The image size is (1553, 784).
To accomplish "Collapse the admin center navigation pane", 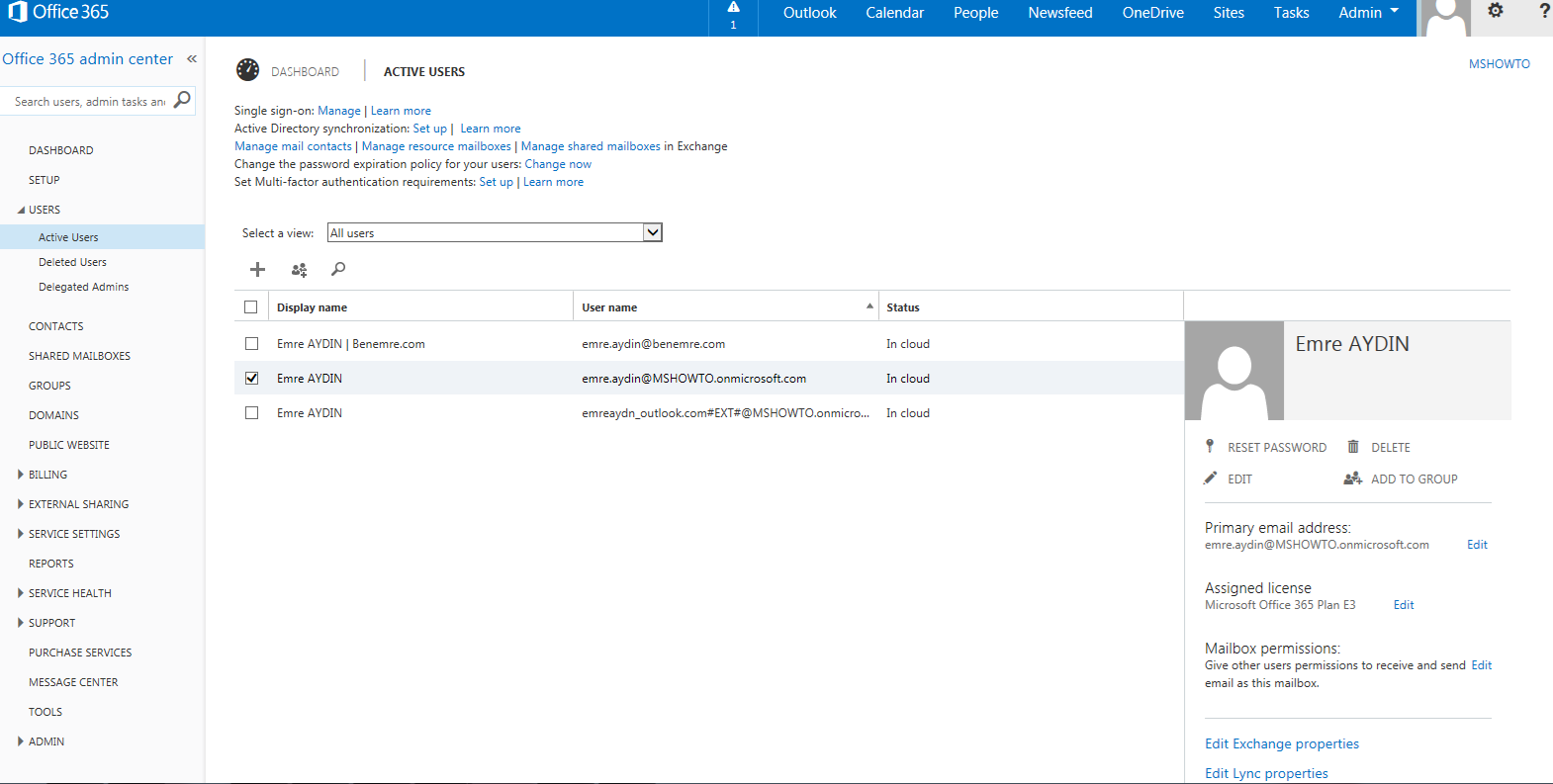I will click(192, 59).
